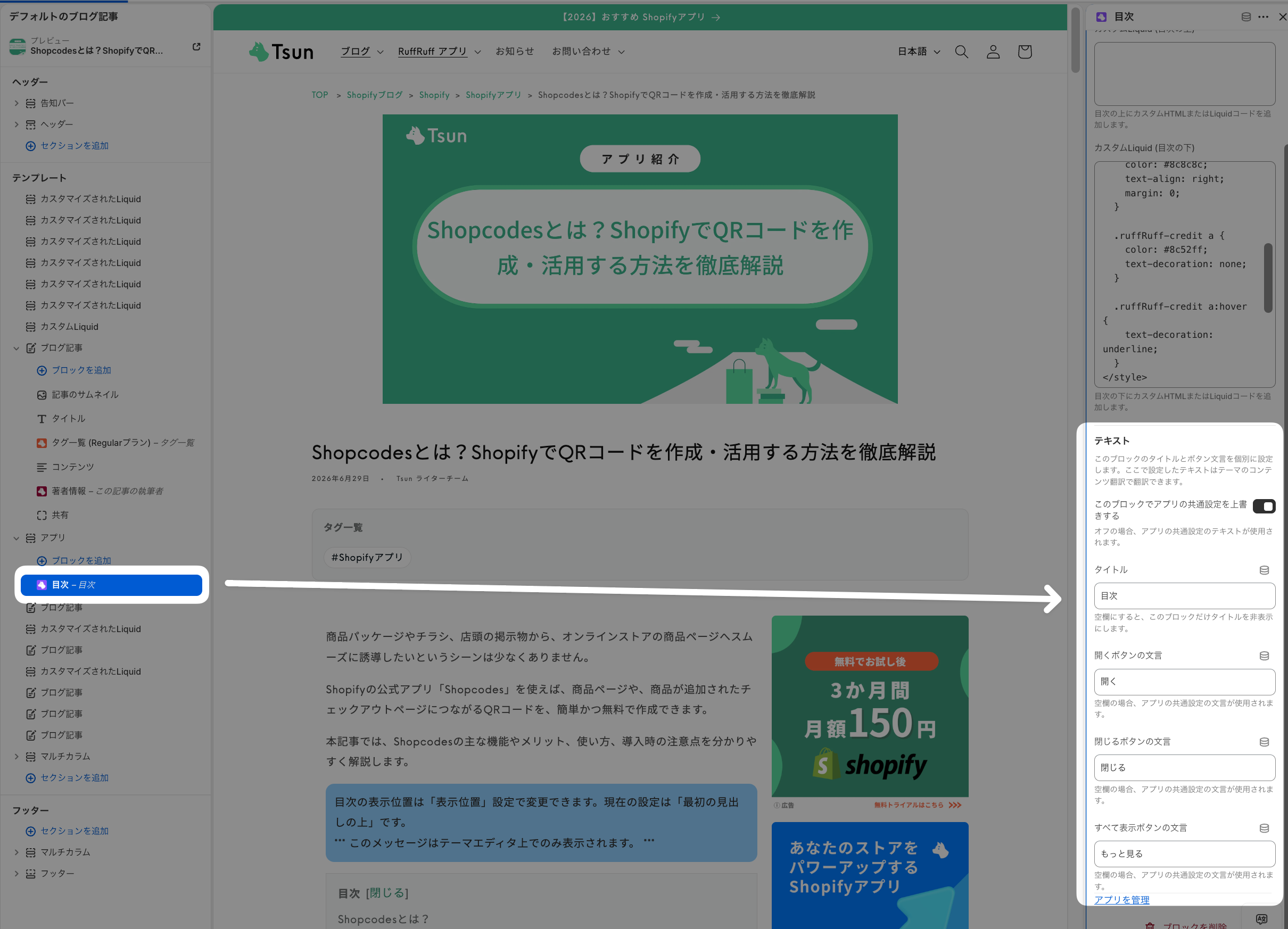Open the お知らせ navigation item
Viewport: 1288px width, 929px height.
[515, 52]
